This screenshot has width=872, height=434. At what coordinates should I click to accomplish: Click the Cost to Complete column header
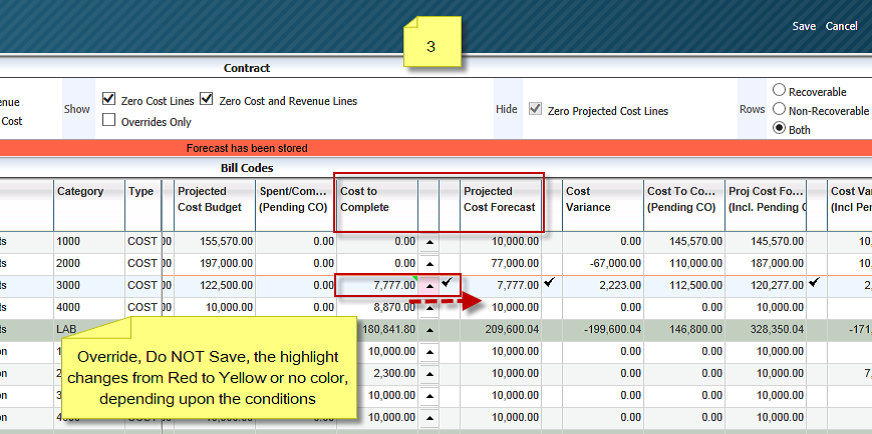(377, 205)
